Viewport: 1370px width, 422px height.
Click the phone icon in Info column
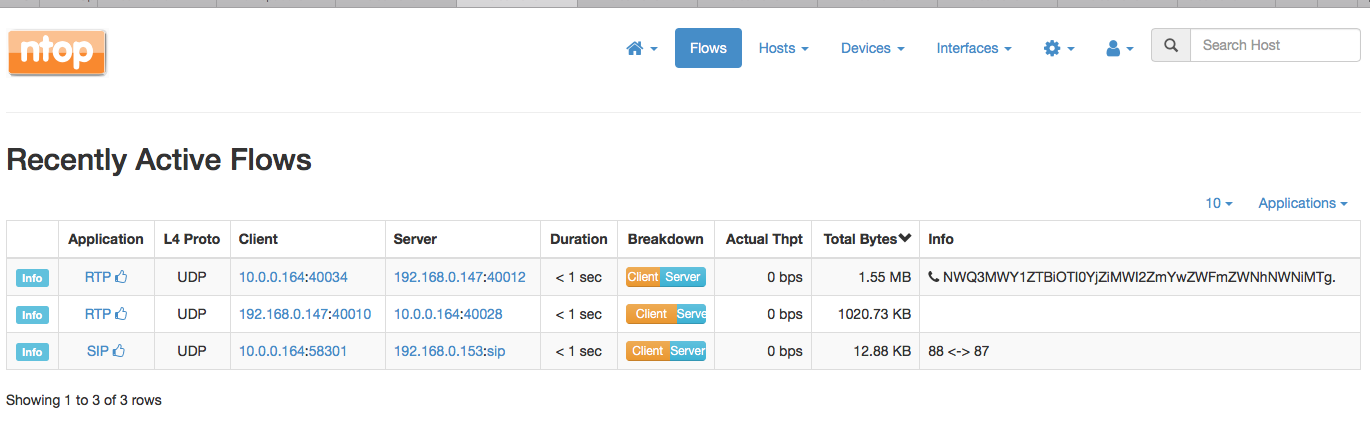[x=934, y=277]
